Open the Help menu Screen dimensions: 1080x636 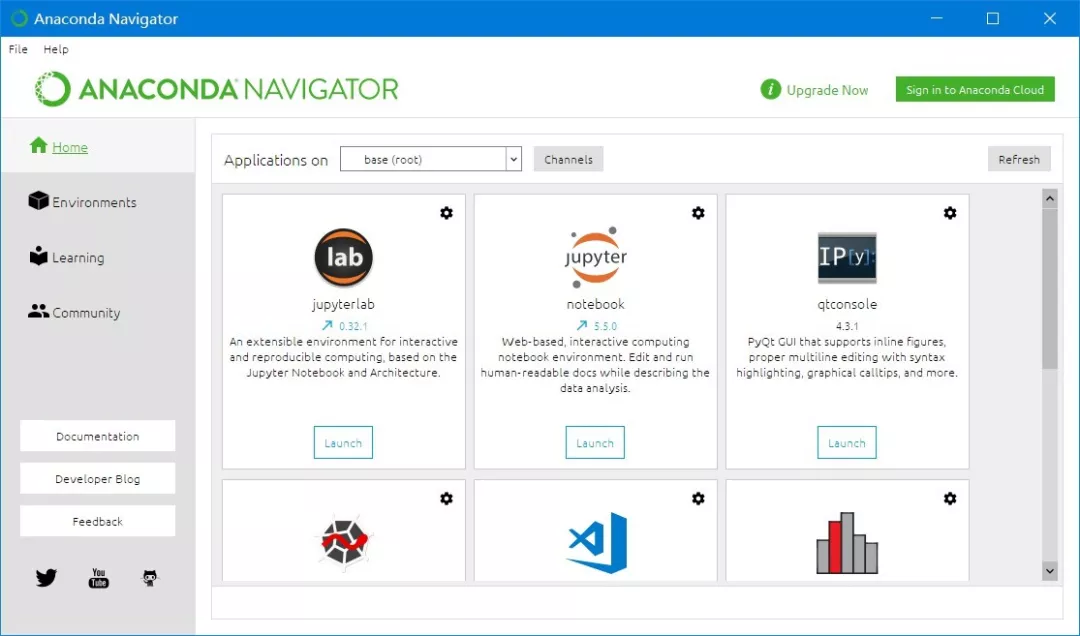tap(56, 49)
